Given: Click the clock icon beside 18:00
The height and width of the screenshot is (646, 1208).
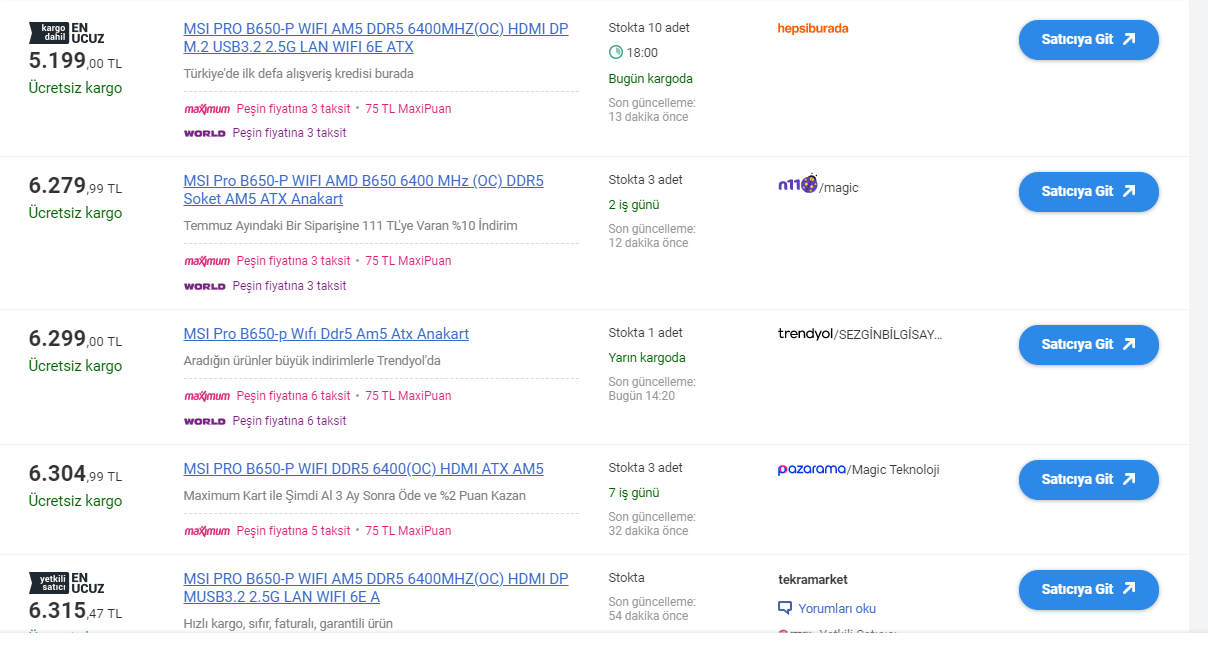Looking at the screenshot, I should coord(615,52).
